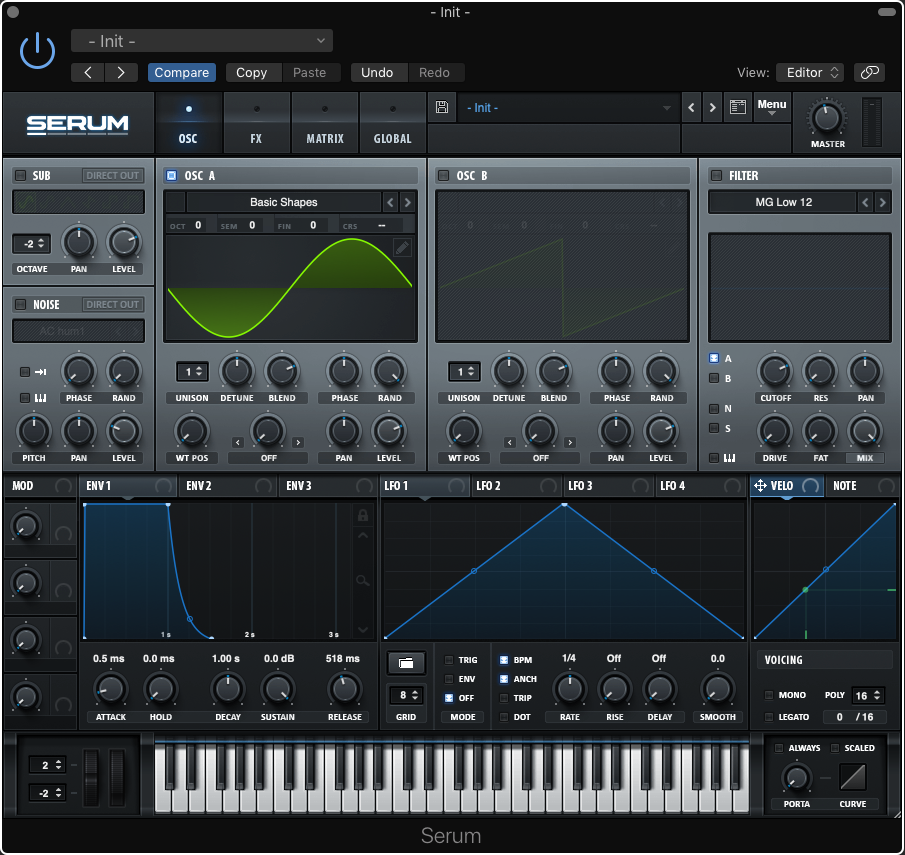
Task: Select the NOTE tab
Action: click(x=863, y=486)
